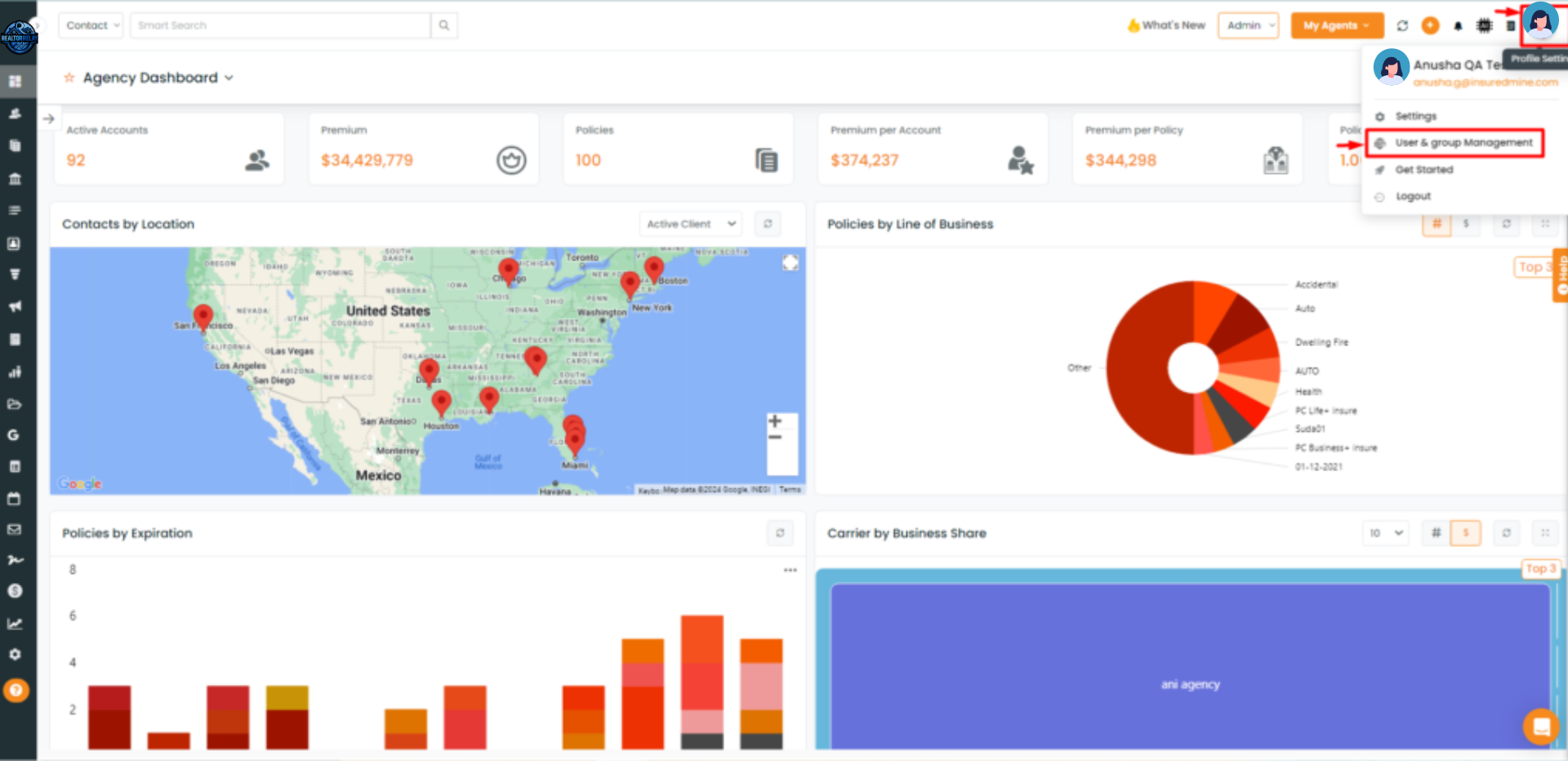Open the Calendar icon in the left sidebar

tap(15, 499)
